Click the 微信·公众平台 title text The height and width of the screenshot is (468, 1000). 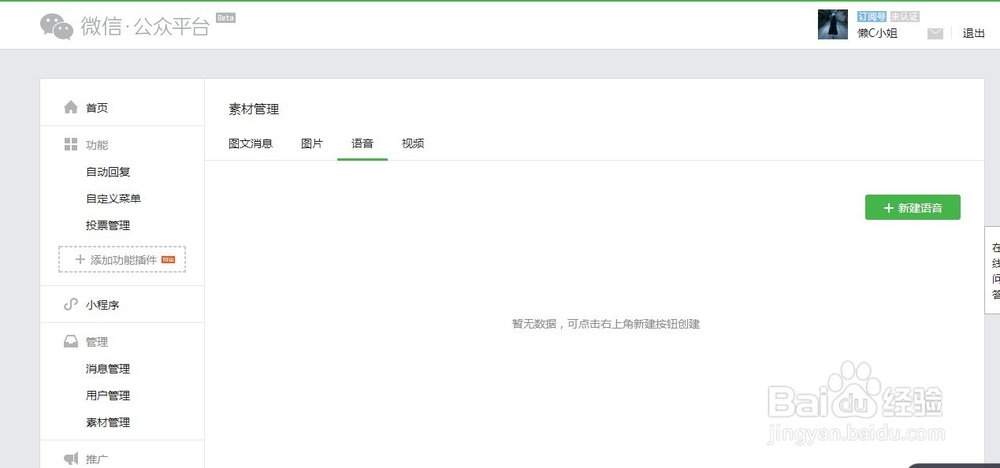coord(145,26)
